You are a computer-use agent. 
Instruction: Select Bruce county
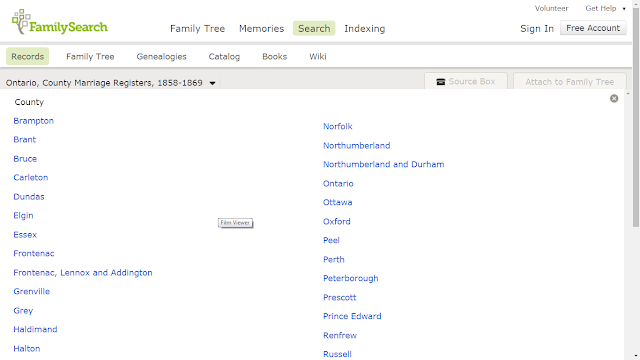click(x=25, y=159)
